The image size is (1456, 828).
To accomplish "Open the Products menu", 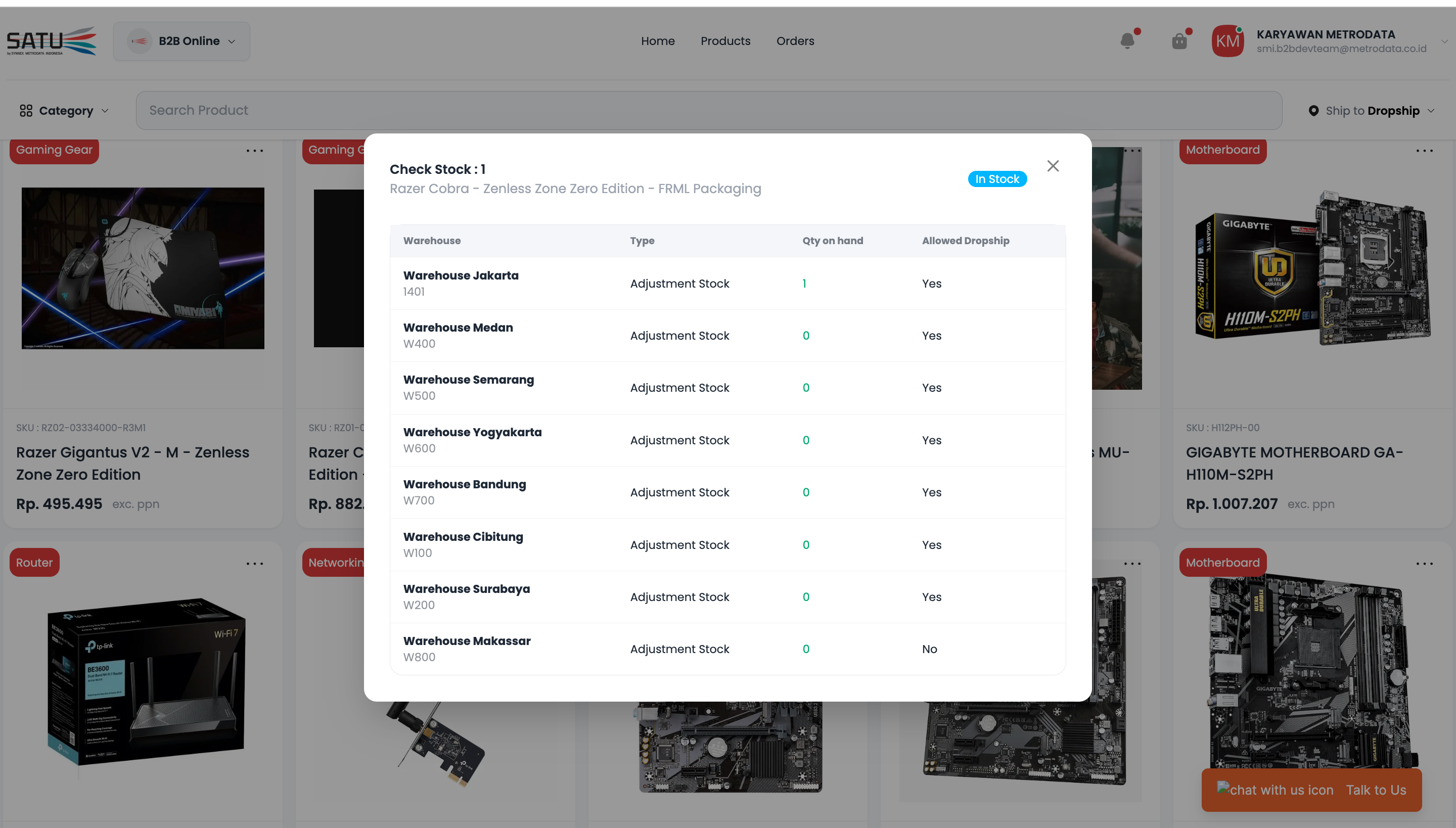I will coord(725,41).
